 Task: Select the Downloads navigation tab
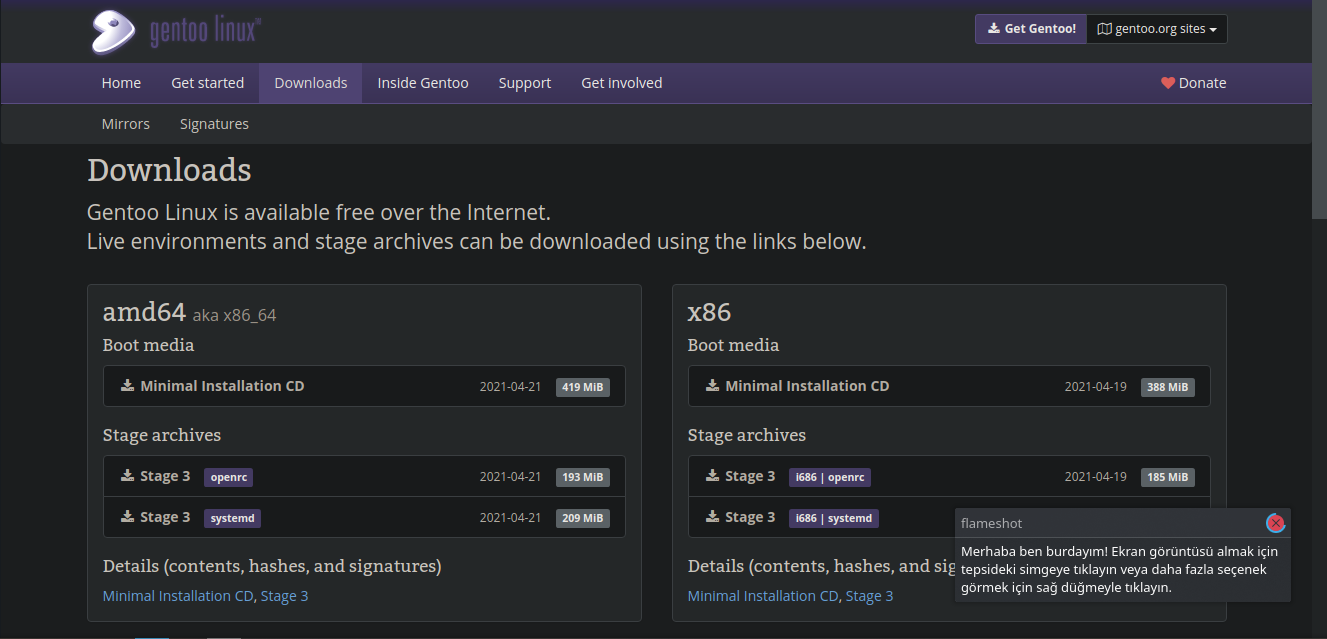pos(311,83)
